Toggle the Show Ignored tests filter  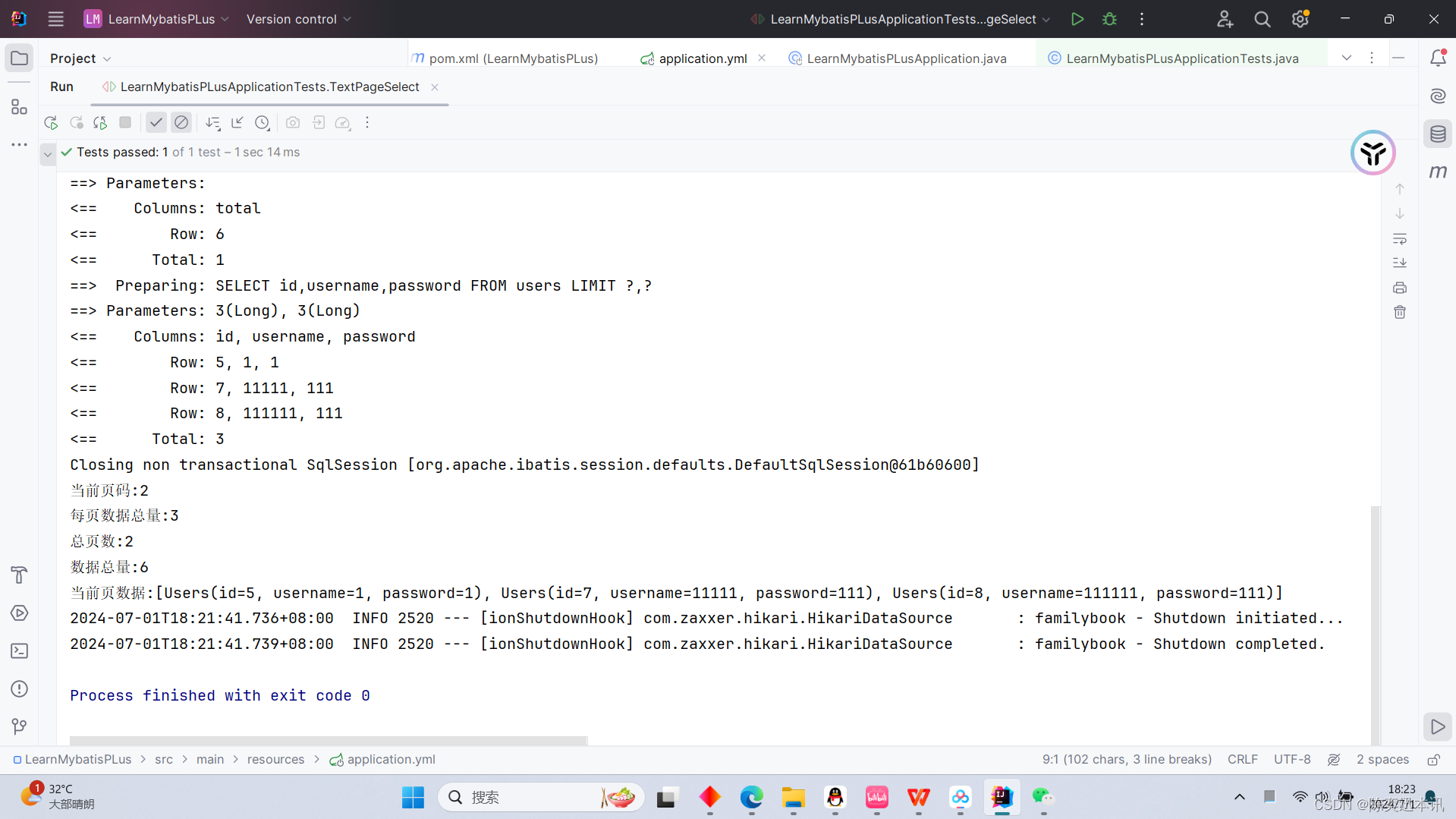pyautogui.click(x=181, y=122)
